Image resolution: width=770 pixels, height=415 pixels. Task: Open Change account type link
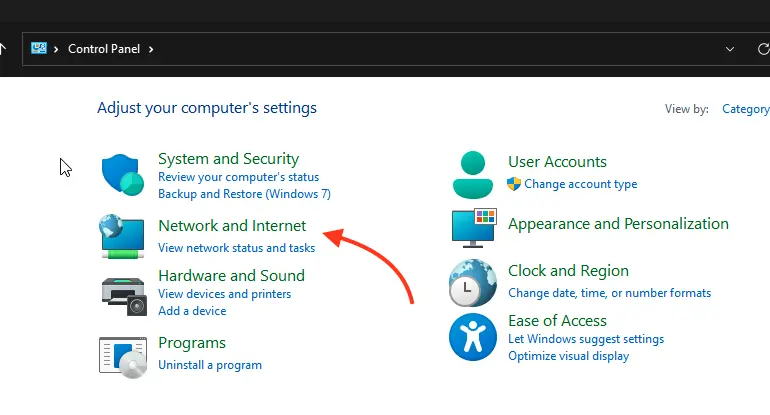(580, 184)
